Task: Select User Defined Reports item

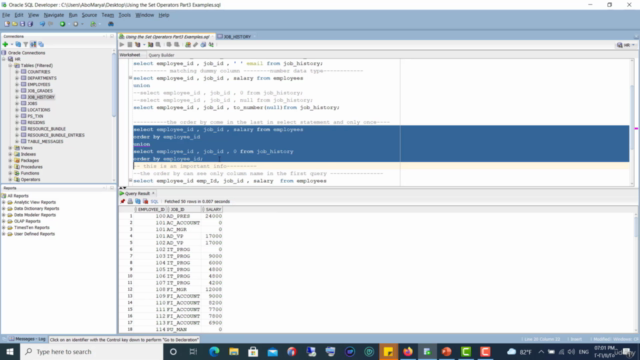Action: click(x=34, y=234)
